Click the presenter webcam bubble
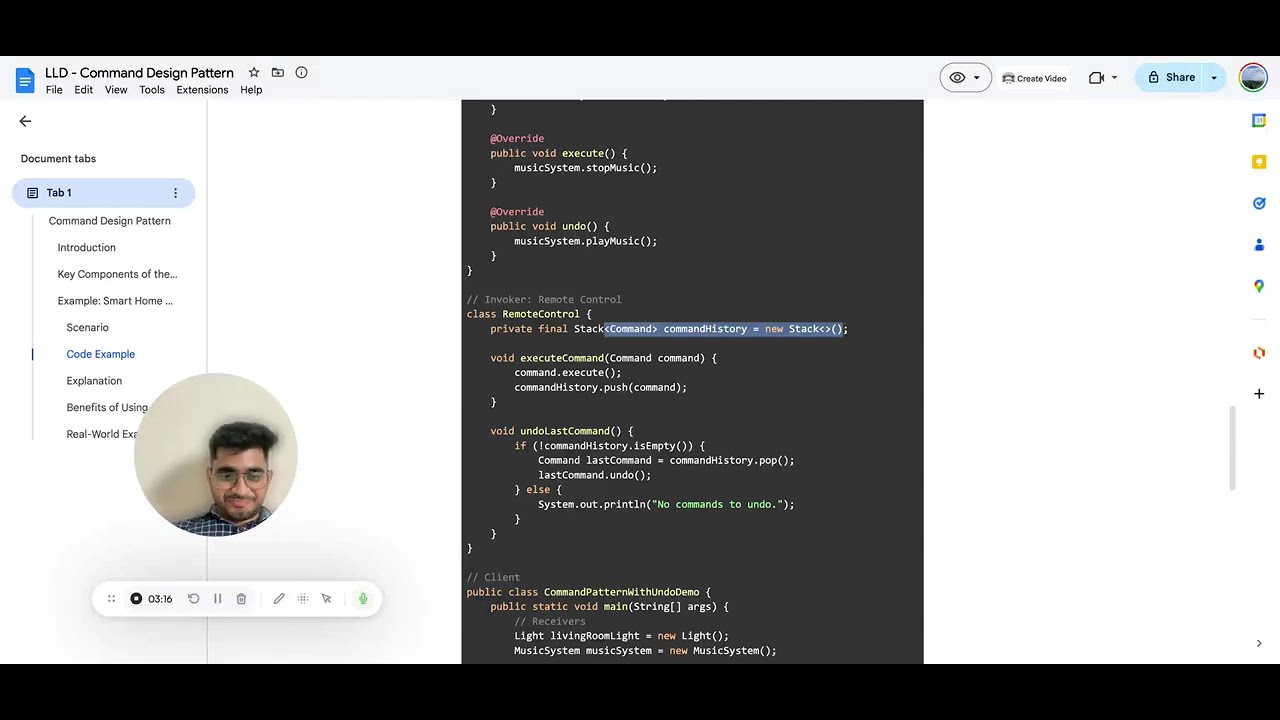 [216, 455]
